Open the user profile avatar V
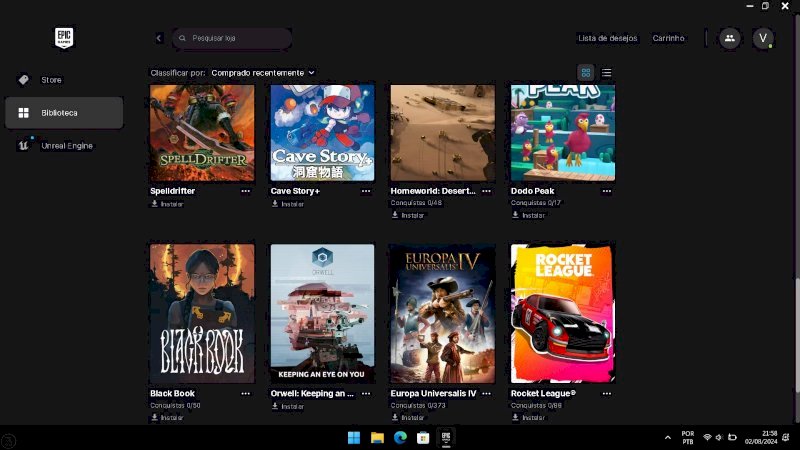Screen dimensions: 800x450 click(763, 38)
